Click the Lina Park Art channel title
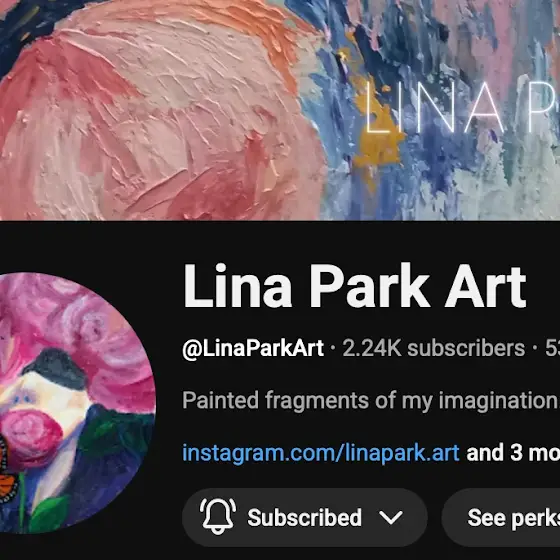The height and width of the screenshot is (560, 560). [354, 286]
